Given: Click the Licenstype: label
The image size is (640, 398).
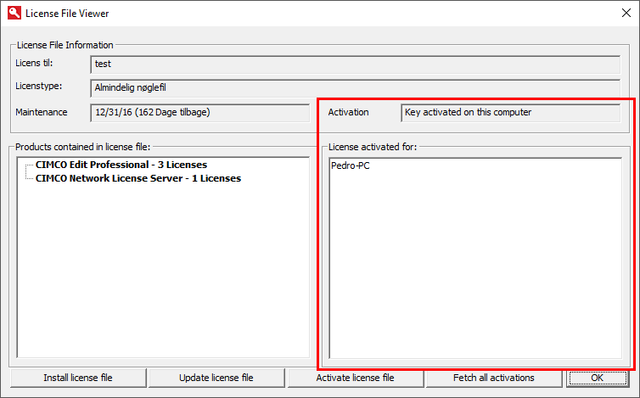Looking at the screenshot, I should click(39, 86).
